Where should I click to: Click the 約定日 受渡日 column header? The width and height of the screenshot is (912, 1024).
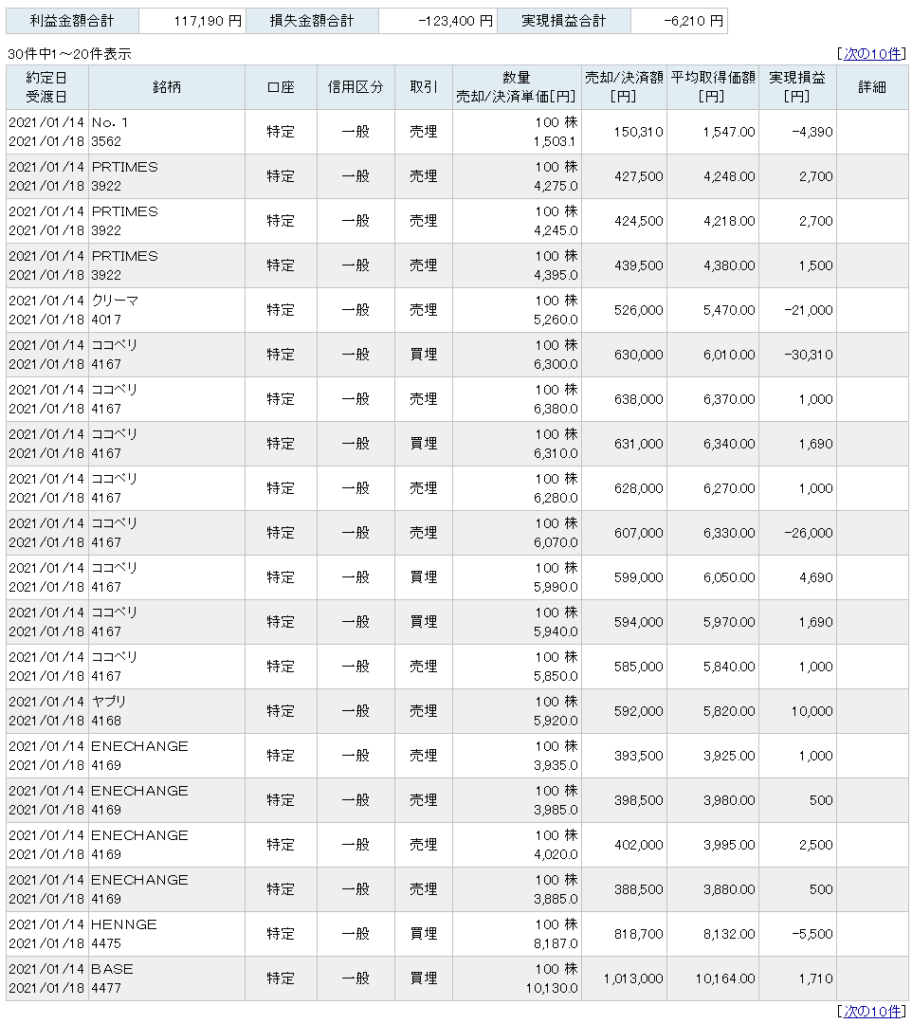pos(47,87)
